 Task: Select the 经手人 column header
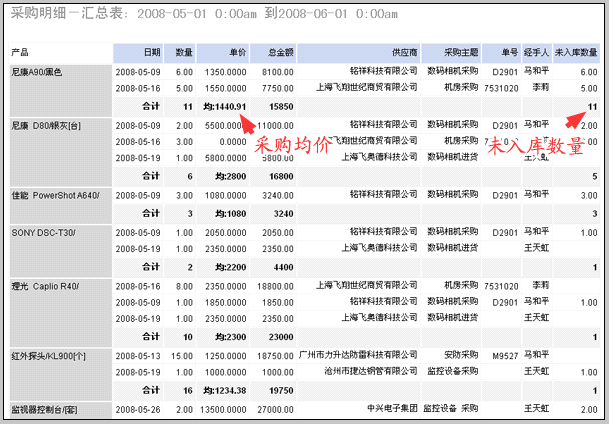[x=536, y=51]
